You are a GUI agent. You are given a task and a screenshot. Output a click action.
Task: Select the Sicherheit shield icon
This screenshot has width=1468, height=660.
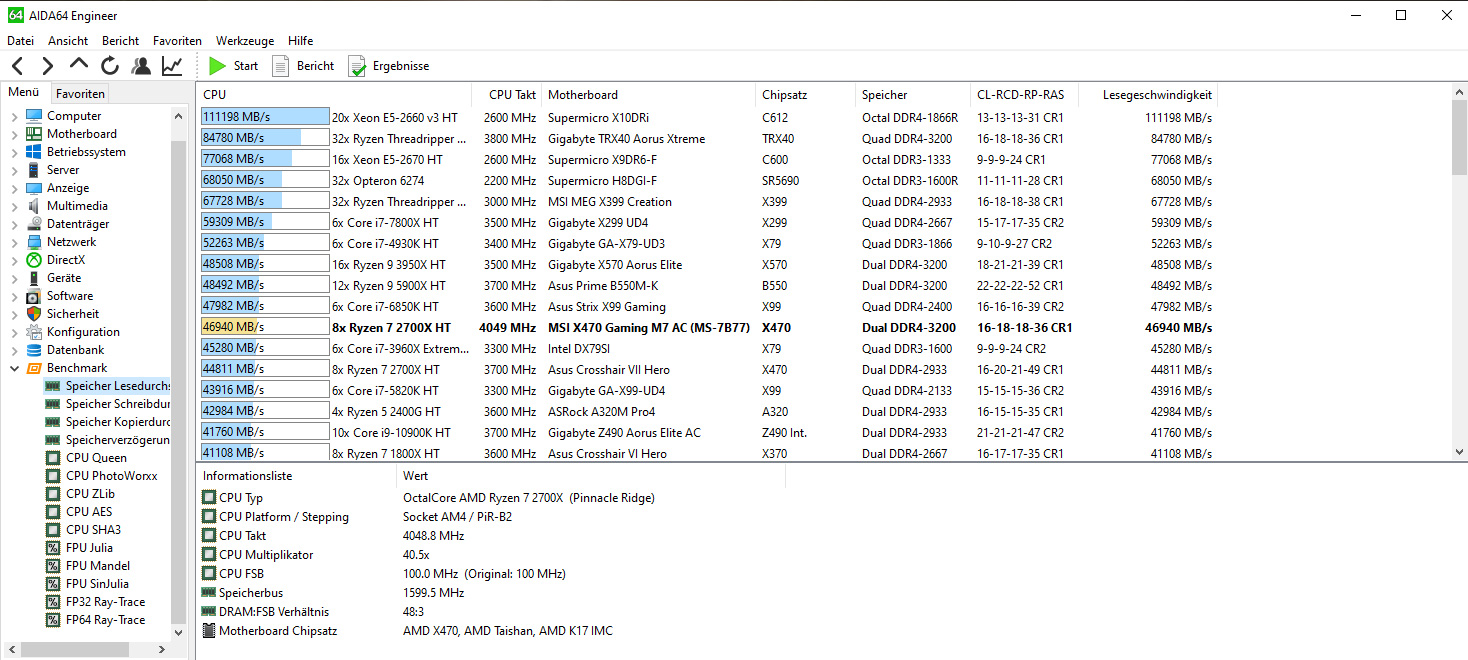click(x=34, y=314)
